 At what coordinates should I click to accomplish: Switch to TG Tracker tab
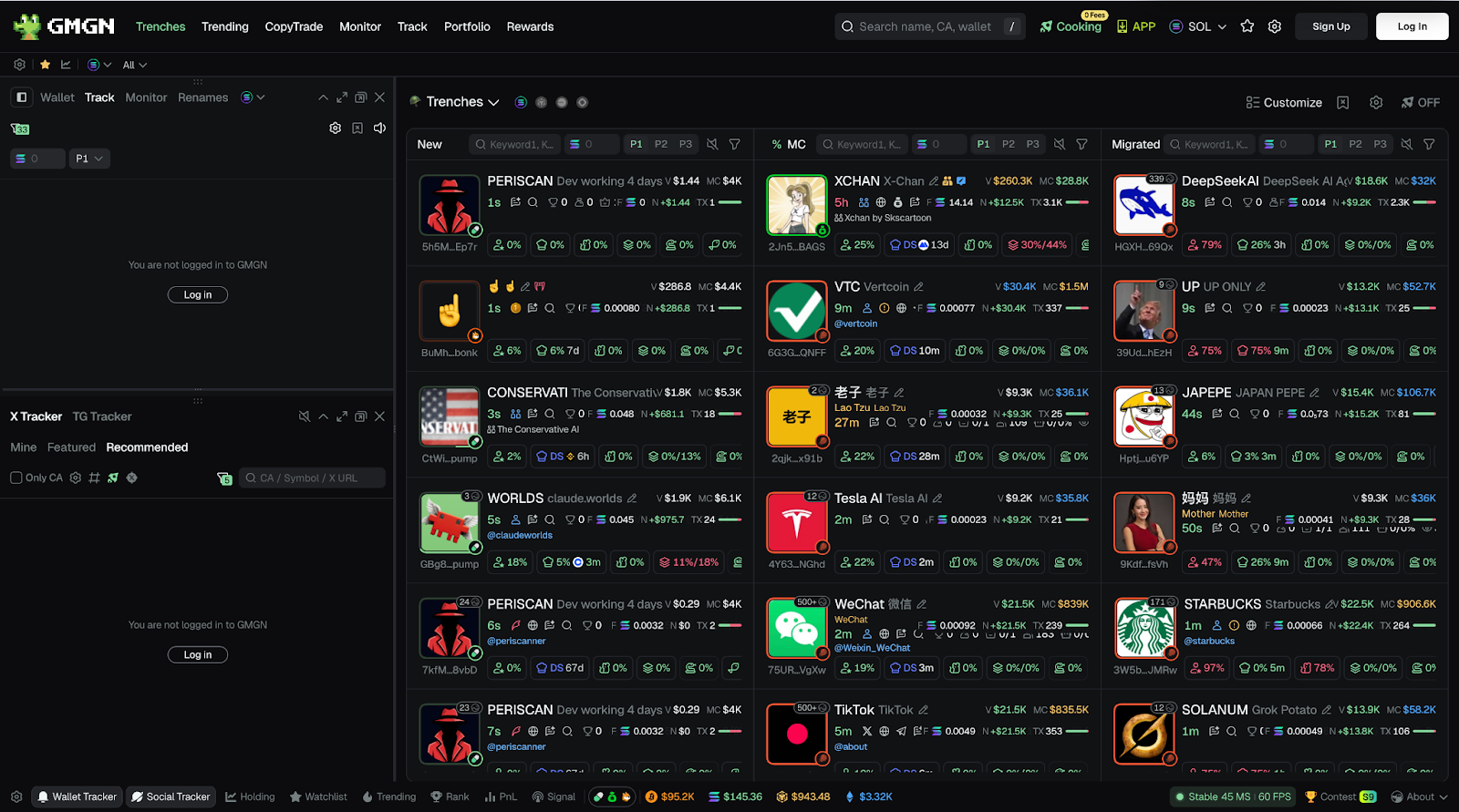click(102, 416)
